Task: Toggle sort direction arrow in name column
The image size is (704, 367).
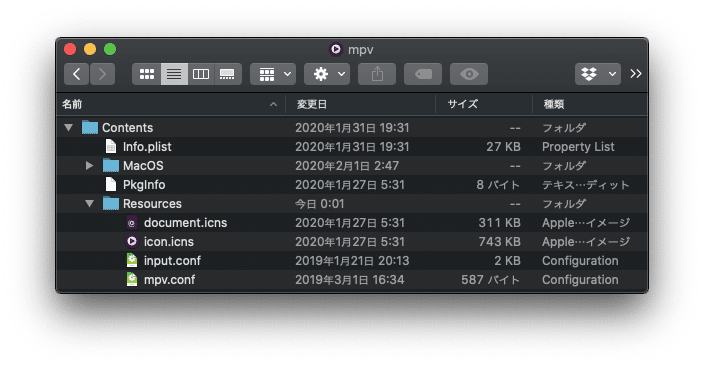Action: (273, 104)
